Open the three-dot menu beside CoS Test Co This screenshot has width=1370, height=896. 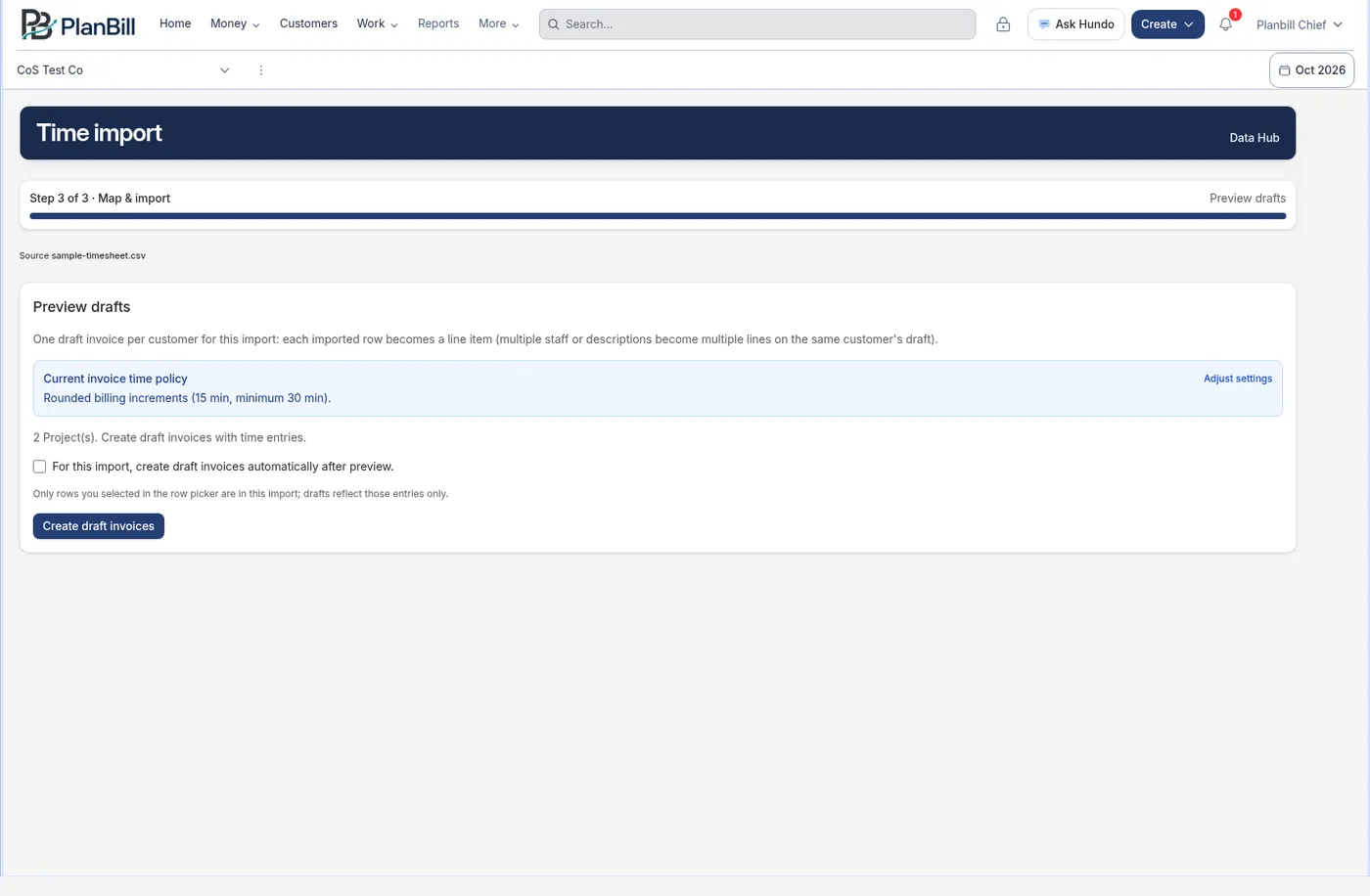tap(260, 70)
